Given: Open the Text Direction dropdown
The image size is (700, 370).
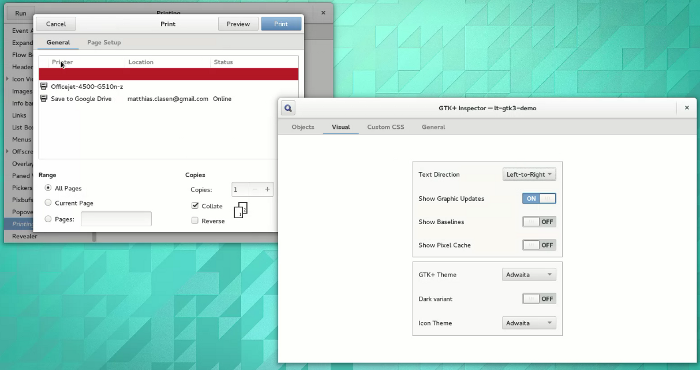Looking at the screenshot, I should click(529, 175).
